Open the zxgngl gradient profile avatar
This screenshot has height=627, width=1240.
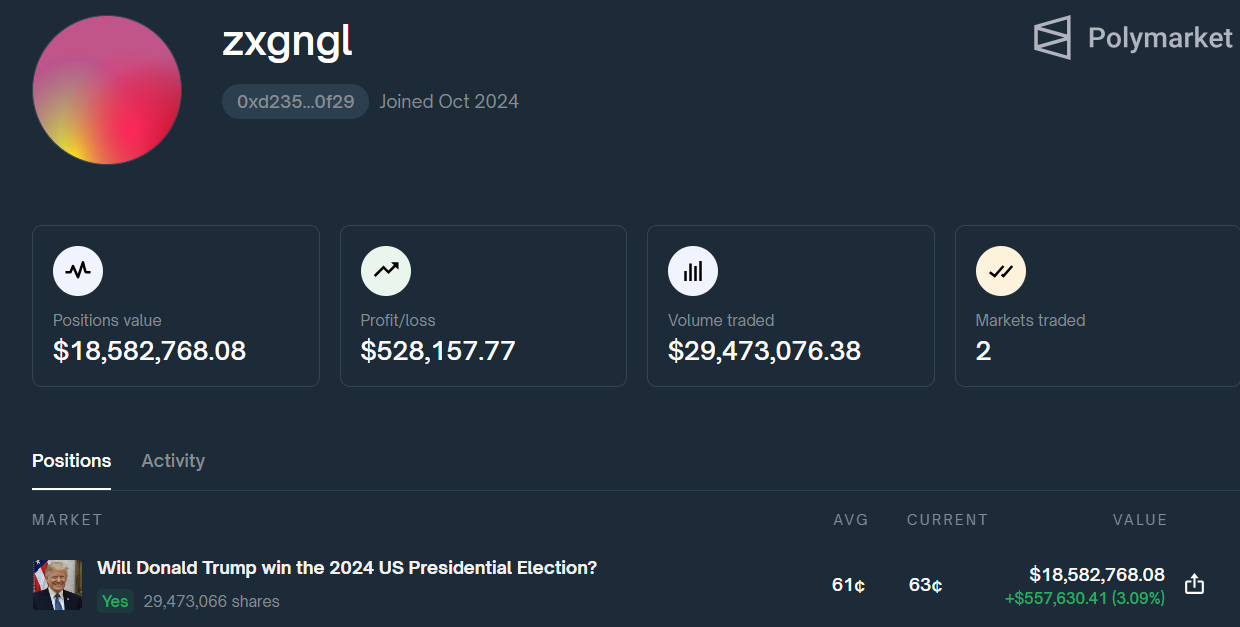[107, 90]
